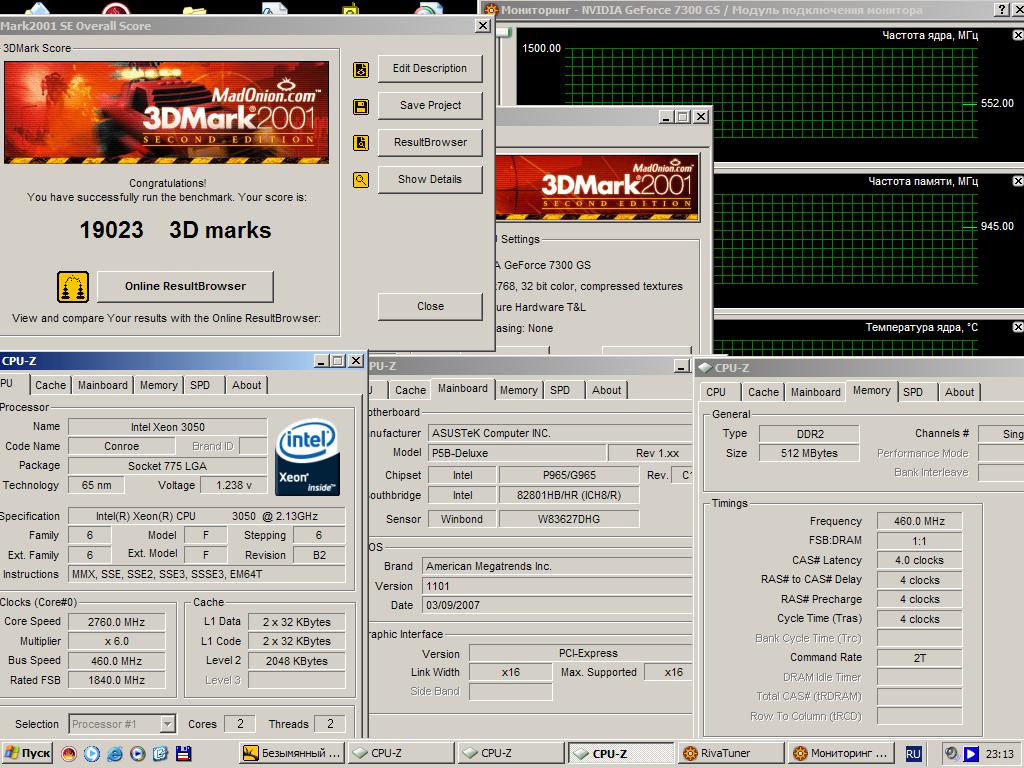
Task: Open the Пуск start menu
Action: (x=27, y=754)
